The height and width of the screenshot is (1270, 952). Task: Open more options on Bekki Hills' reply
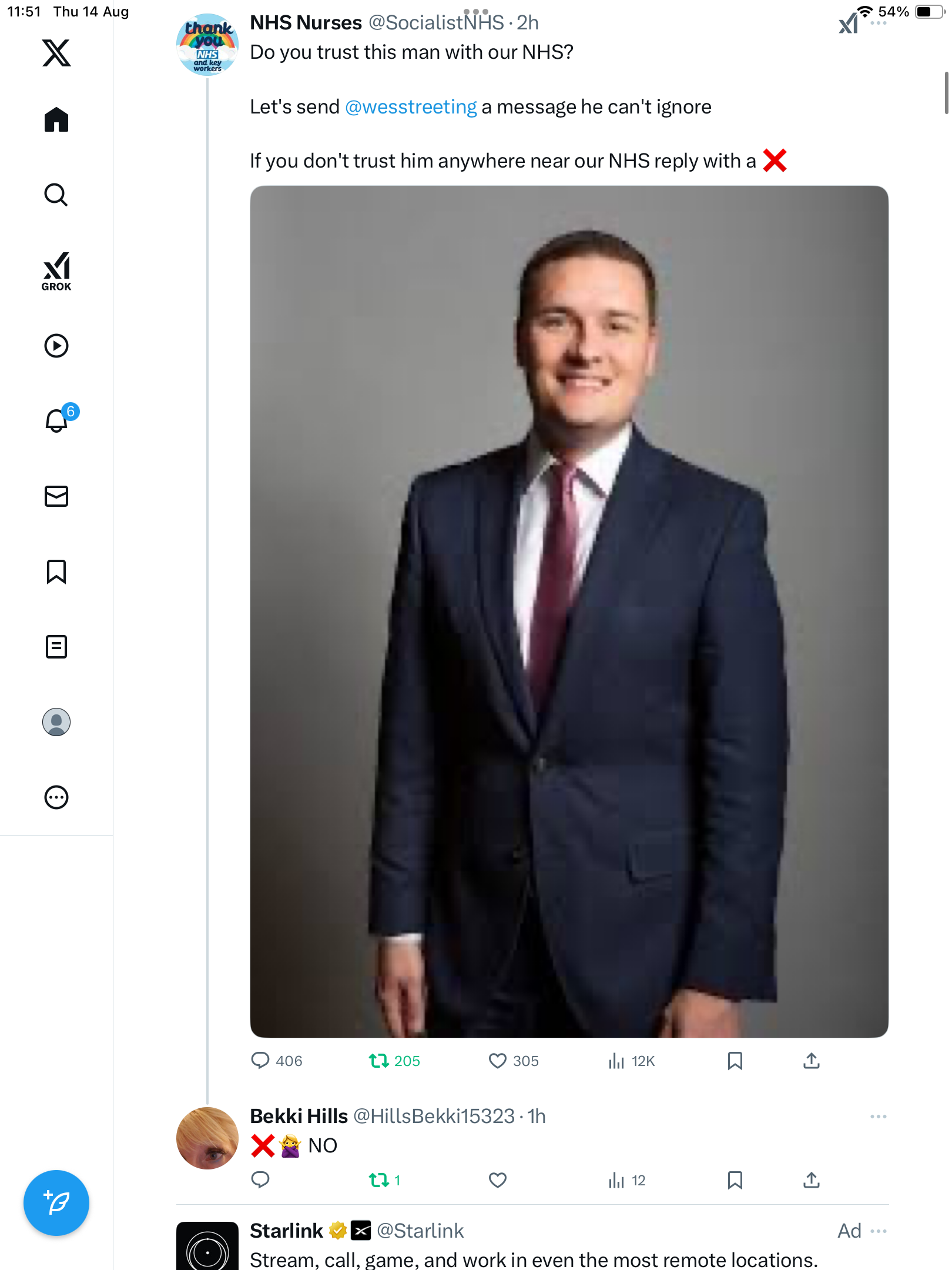point(878,1116)
